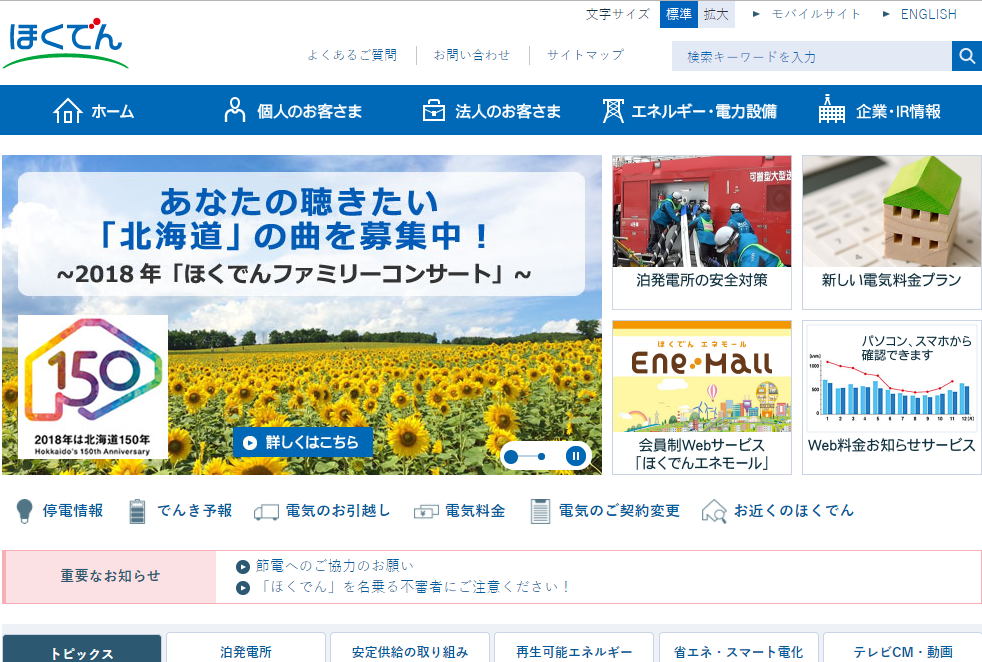The height and width of the screenshot is (662, 982).
Task: Select the 再生可能エネルギー tab
Action: tap(574, 648)
